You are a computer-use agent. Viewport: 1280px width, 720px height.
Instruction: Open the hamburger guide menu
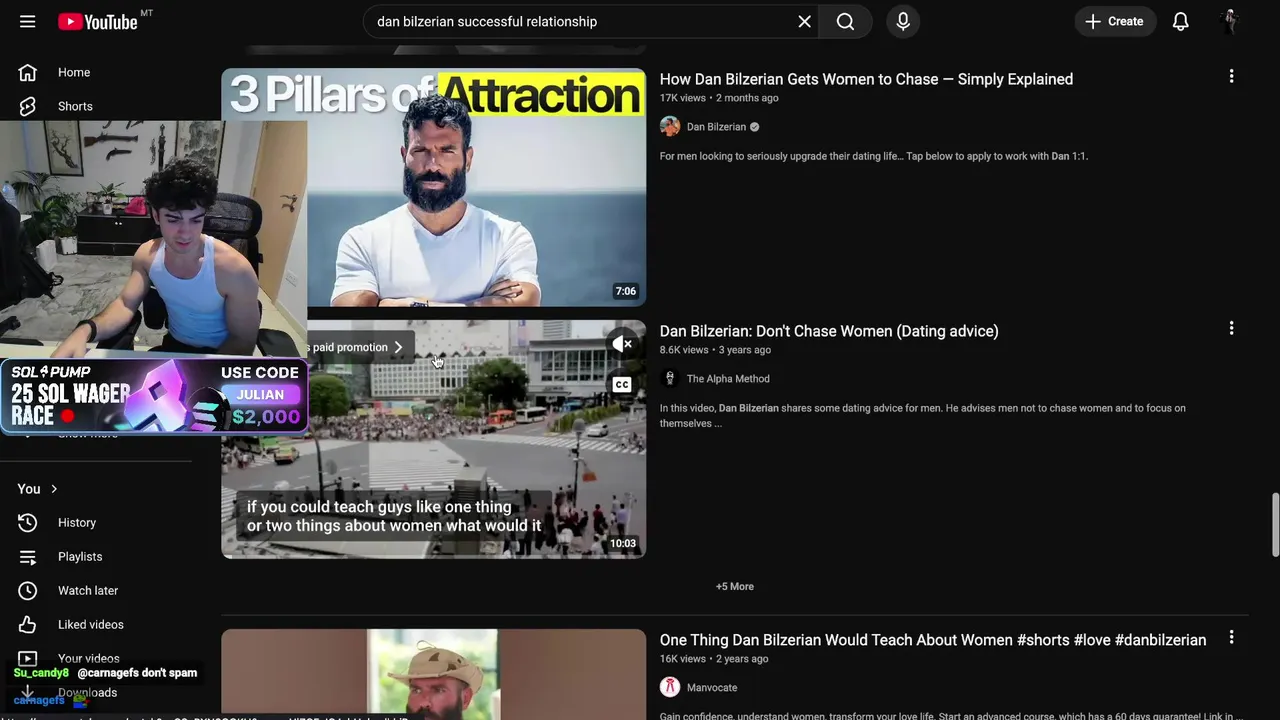(x=27, y=21)
